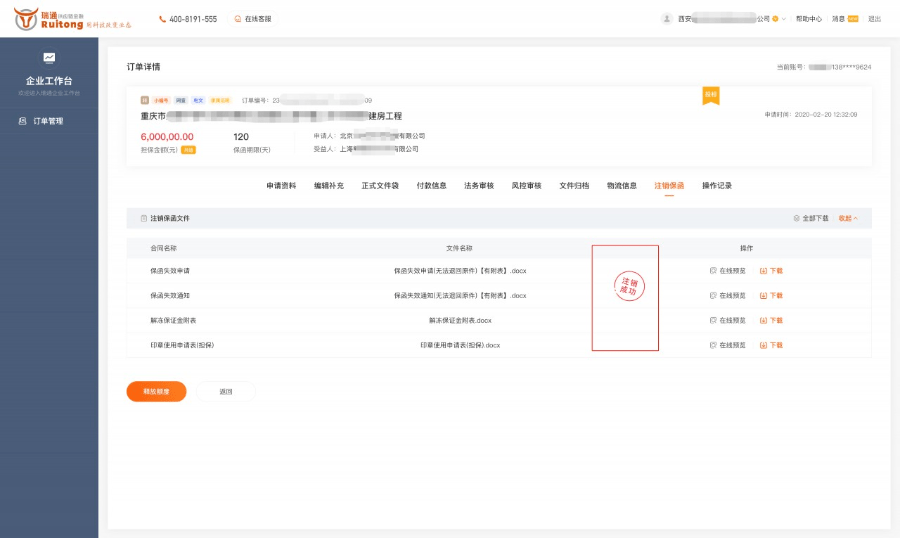Expand the account dropdown chevron
Image resolution: width=900 pixels, height=538 pixels.
(x=783, y=19)
